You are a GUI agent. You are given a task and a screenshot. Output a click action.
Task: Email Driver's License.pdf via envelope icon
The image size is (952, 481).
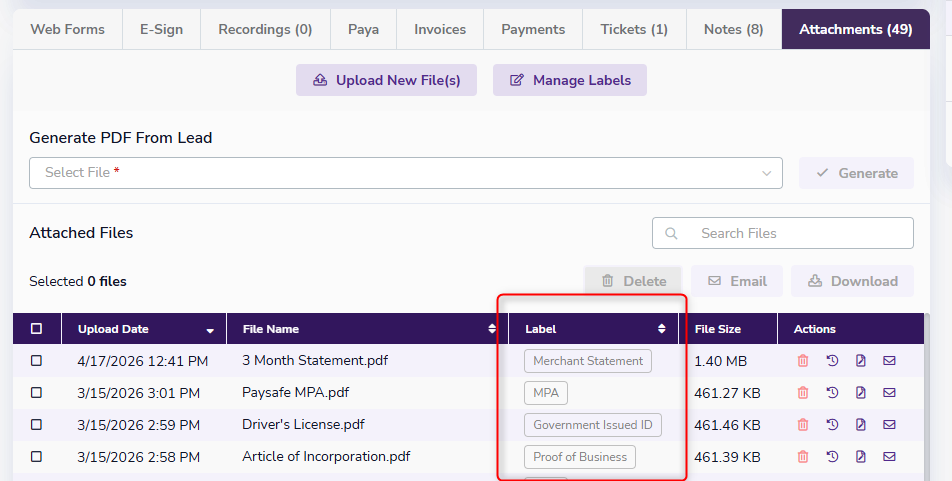click(889, 425)
